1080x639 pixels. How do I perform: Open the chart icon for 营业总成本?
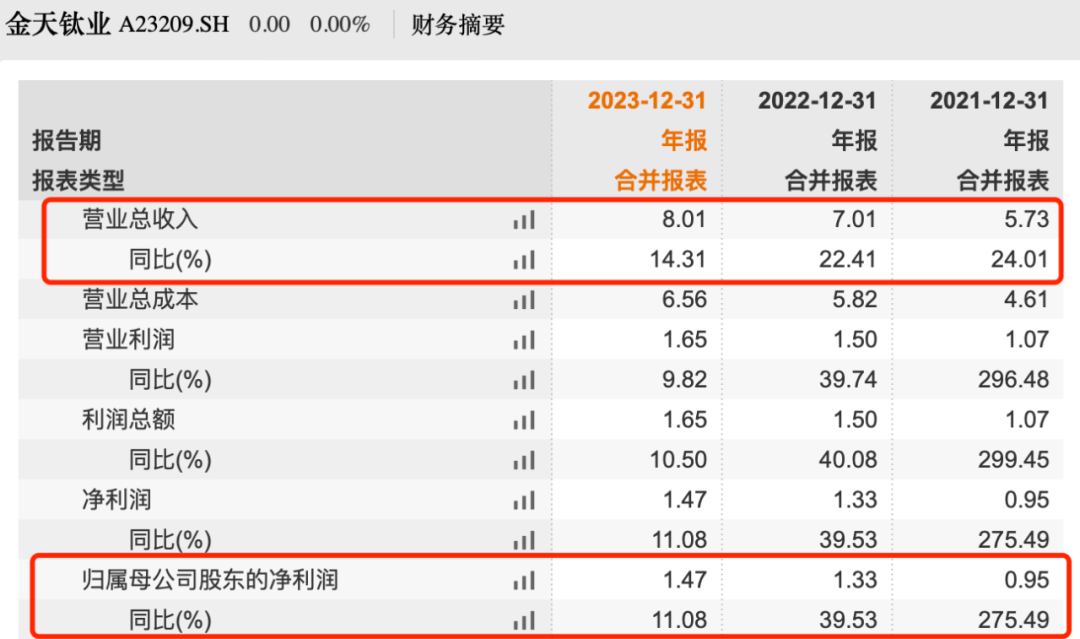point(524,300)
